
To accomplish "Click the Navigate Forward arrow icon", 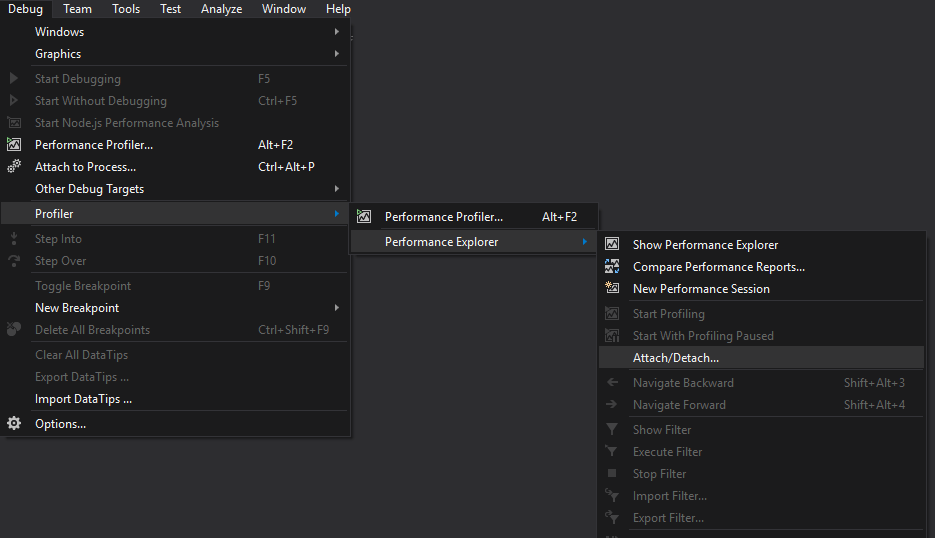I will click(x=612, y=404).
